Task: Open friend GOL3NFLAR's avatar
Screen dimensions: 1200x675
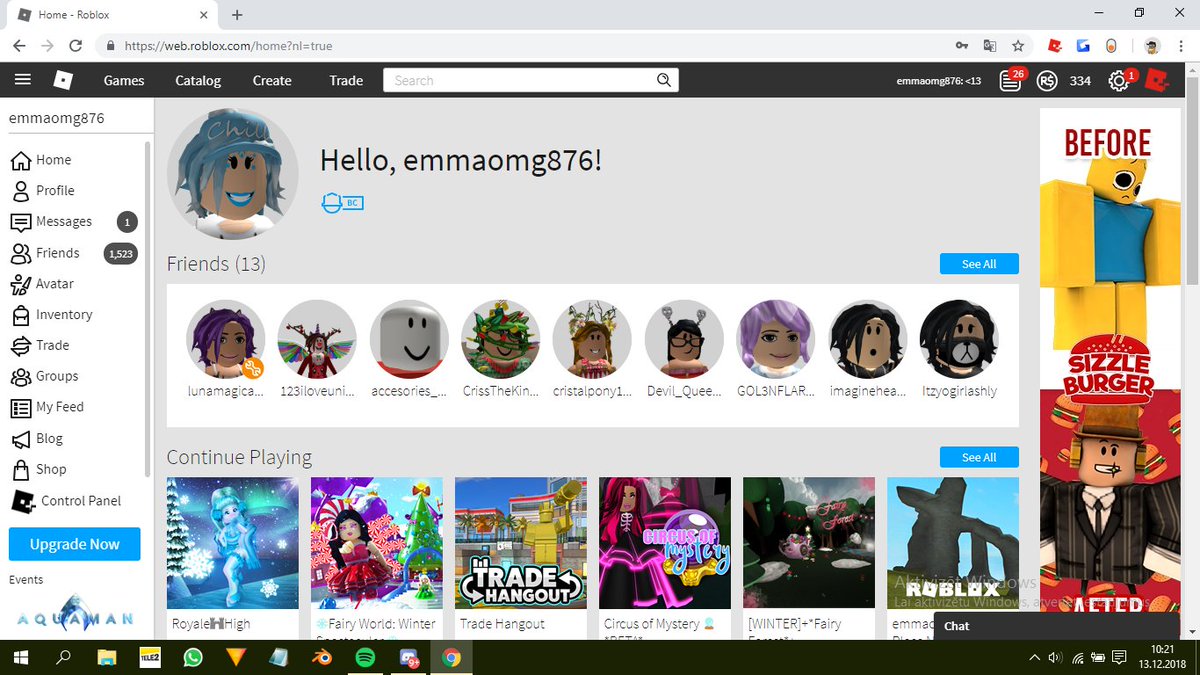Action: tap(777, 339)
